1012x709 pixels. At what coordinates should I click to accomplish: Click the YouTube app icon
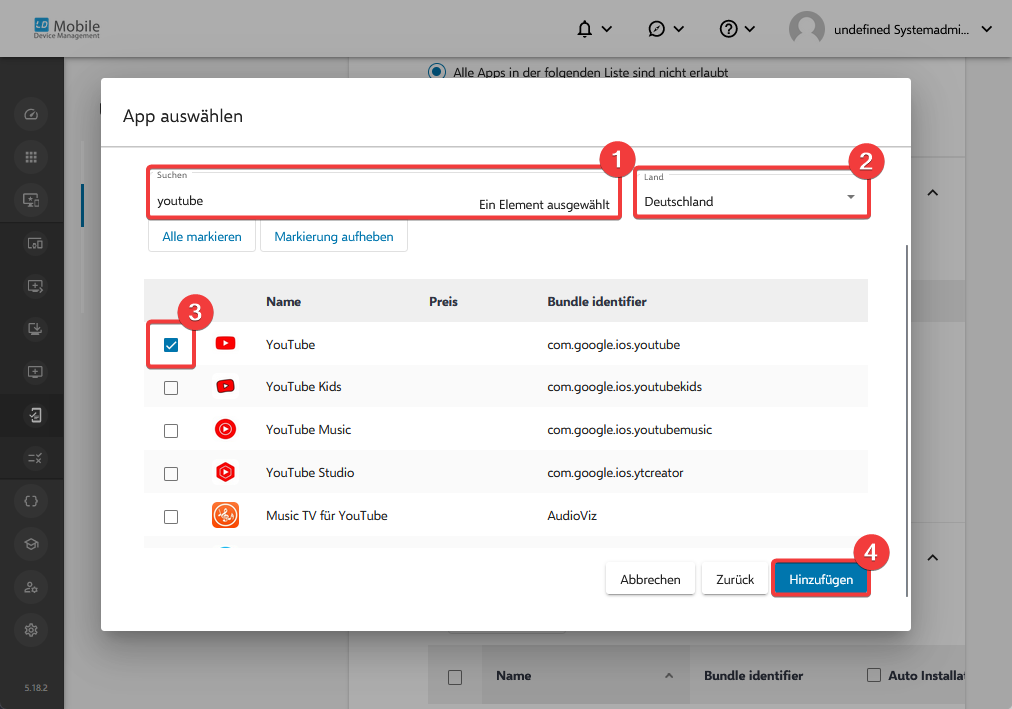pyautogui.click(x=225, y=343)
